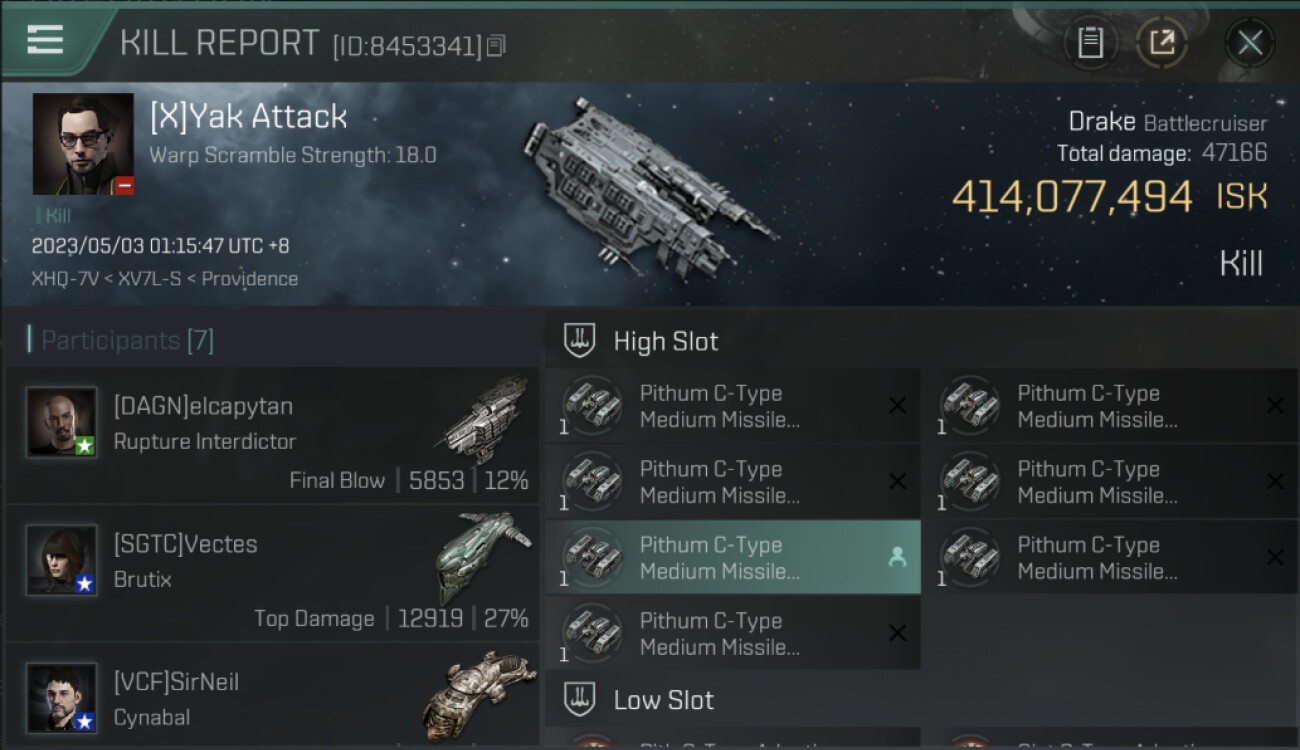Click the person icon on highlighted module
Image resolution: width=1300 pixels, height=750 pixels.
point(897,558)
